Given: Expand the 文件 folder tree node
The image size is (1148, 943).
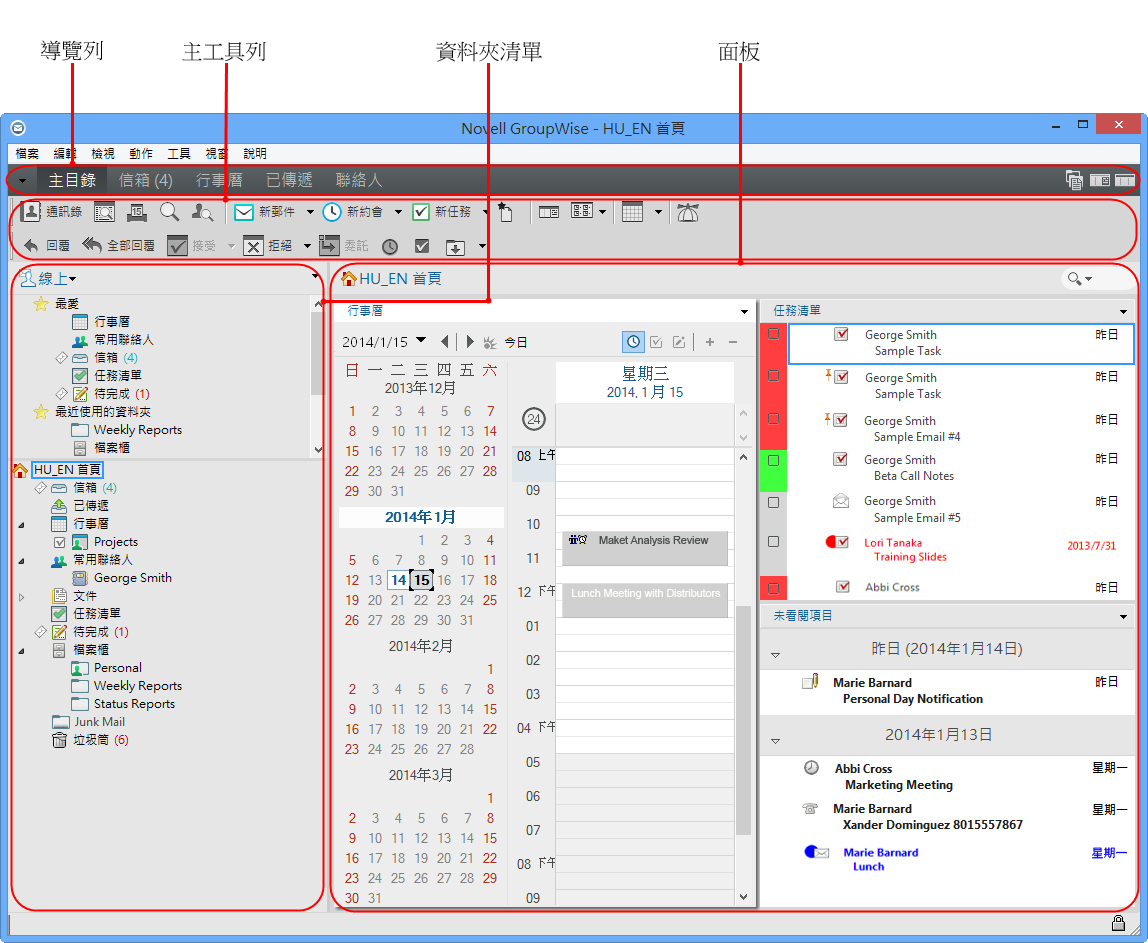Looking at the screenshot, I should coord(21,597).
